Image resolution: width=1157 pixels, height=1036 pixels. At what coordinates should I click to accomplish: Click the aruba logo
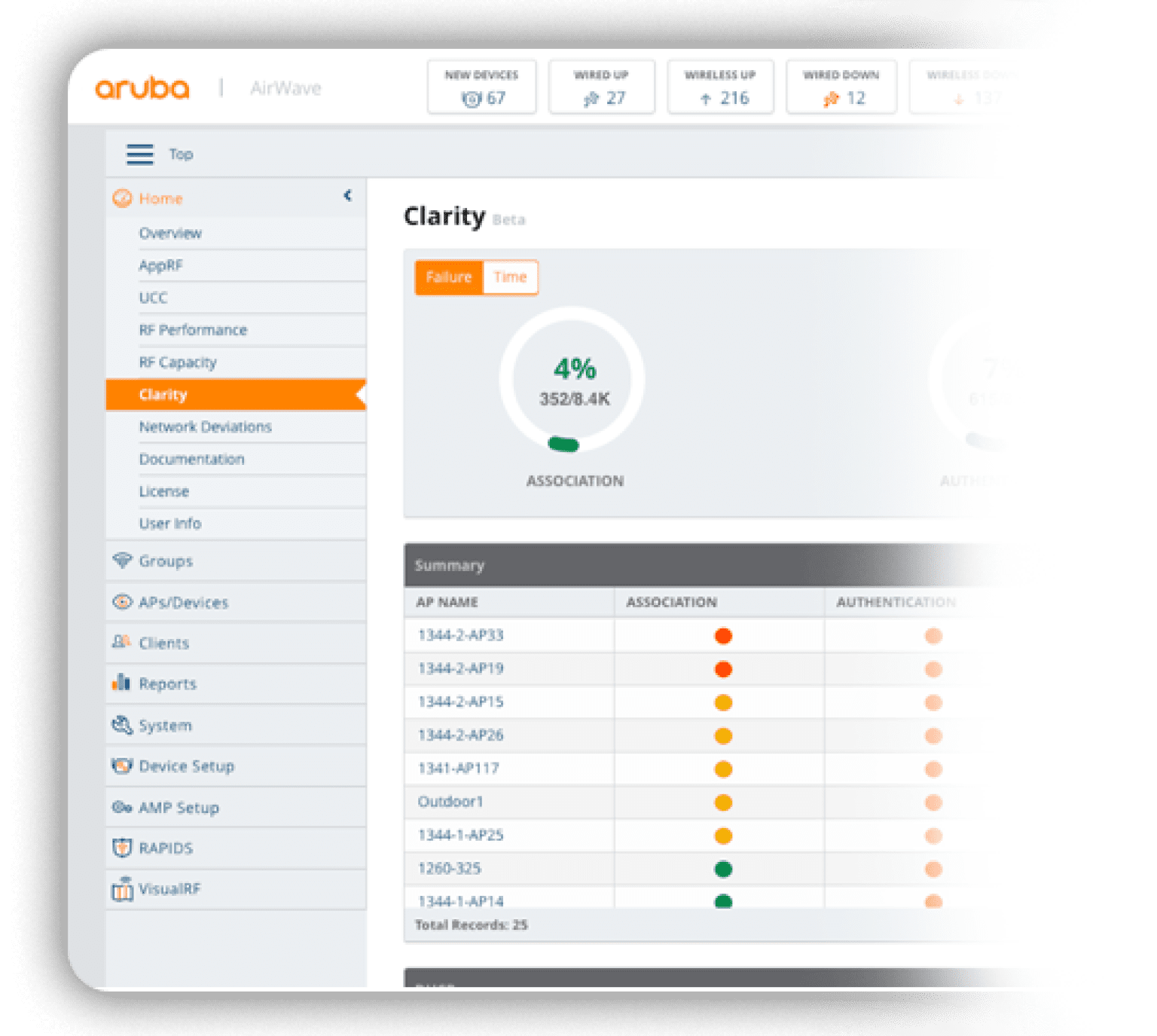click(142, 88)
